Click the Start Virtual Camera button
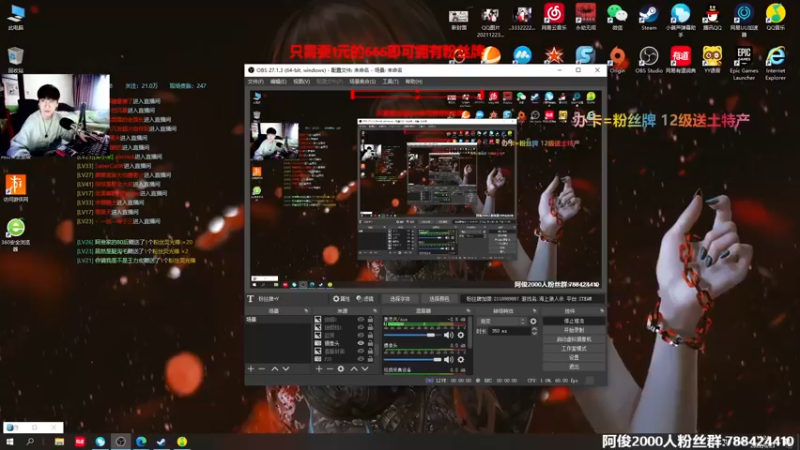This screenshot has height=450, width=800. pos(574,339)
